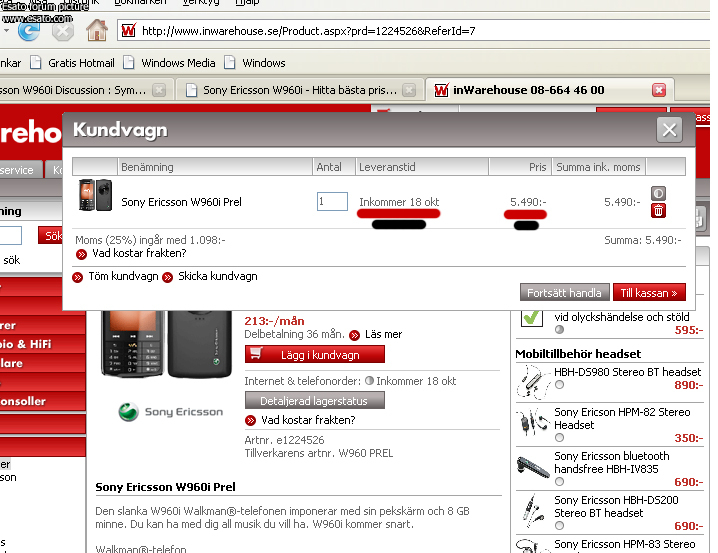Click the arrow icon before Skicka kundvagn
Image resolution: width=718 pixels, height=553 pixels.
[x=168, y=277]
